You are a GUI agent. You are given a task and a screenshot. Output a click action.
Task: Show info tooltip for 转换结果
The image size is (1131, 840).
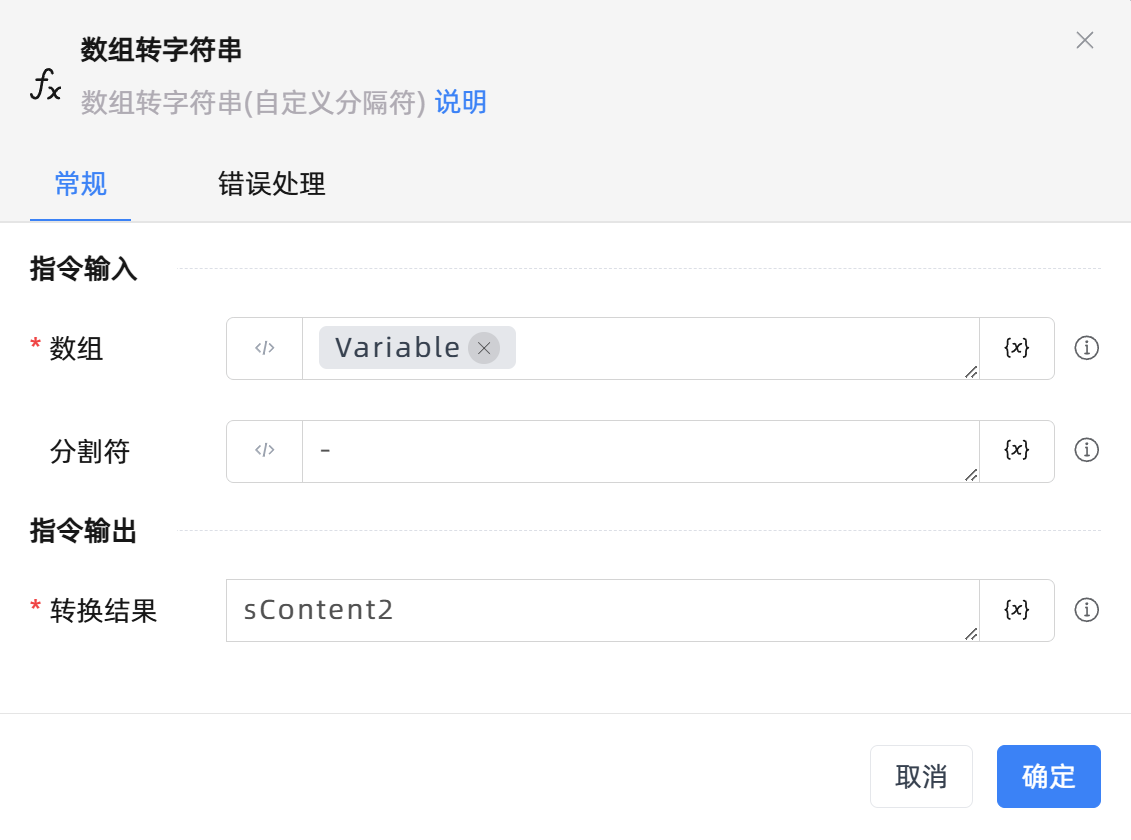click(x=1086, y=610)
